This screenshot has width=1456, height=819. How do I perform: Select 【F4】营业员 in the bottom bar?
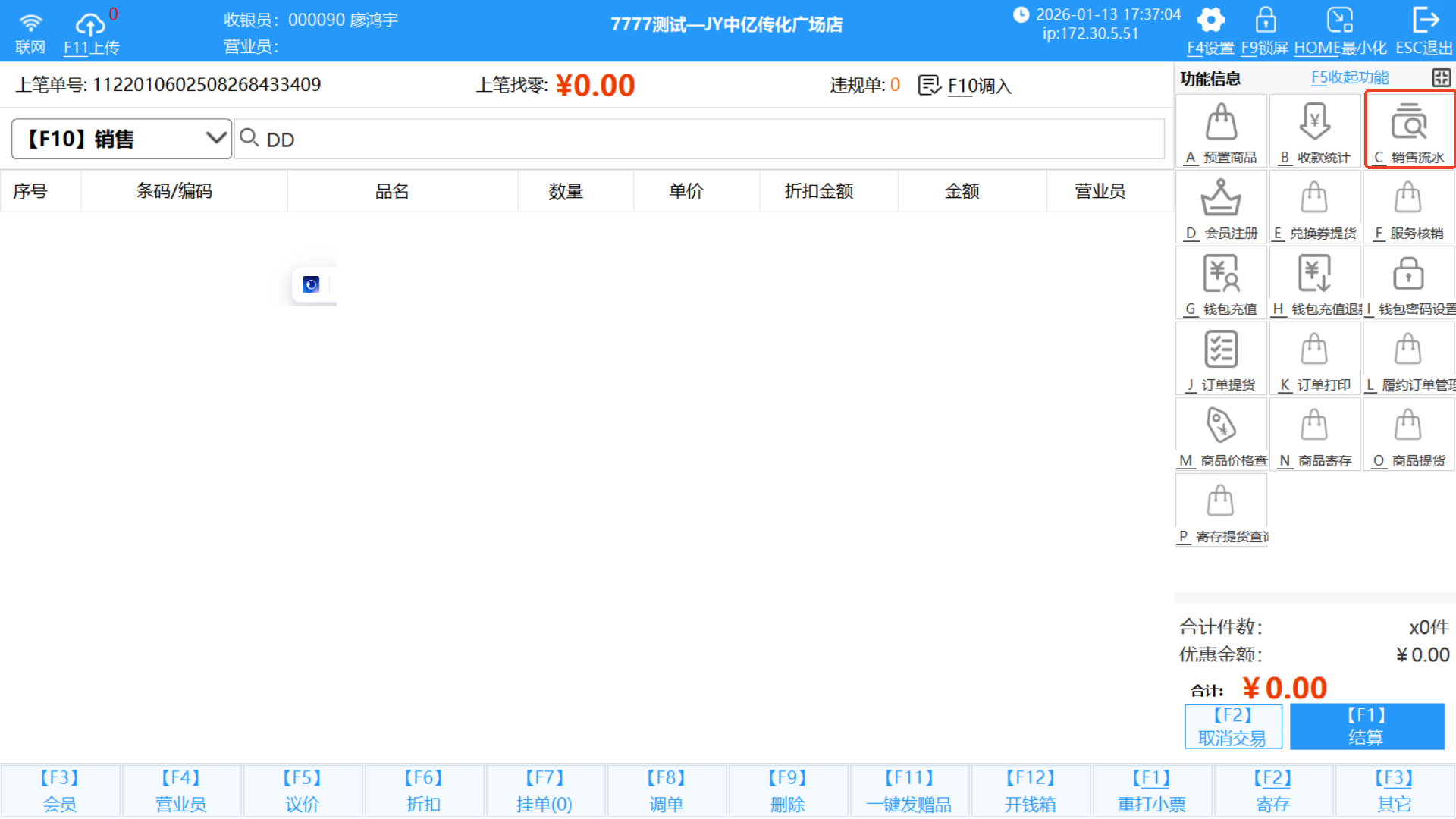(181, 791)
